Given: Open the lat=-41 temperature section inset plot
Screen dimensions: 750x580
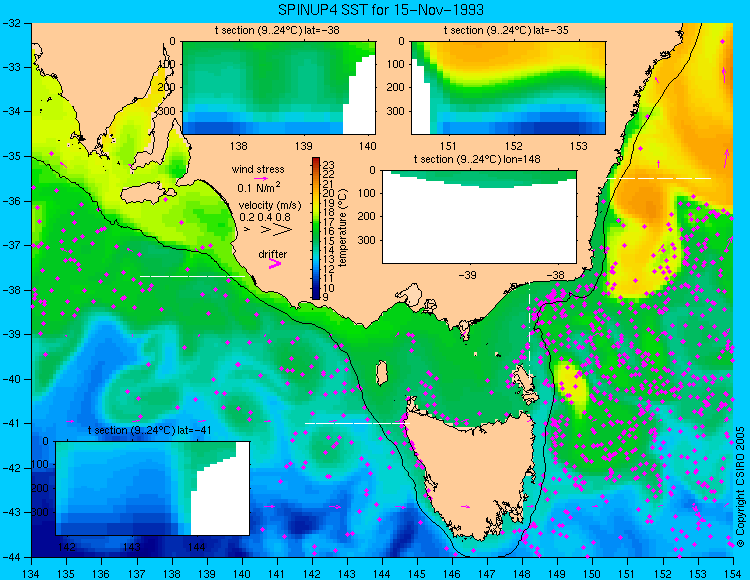Looking at the screenshot, I should [x=153, y=488].
